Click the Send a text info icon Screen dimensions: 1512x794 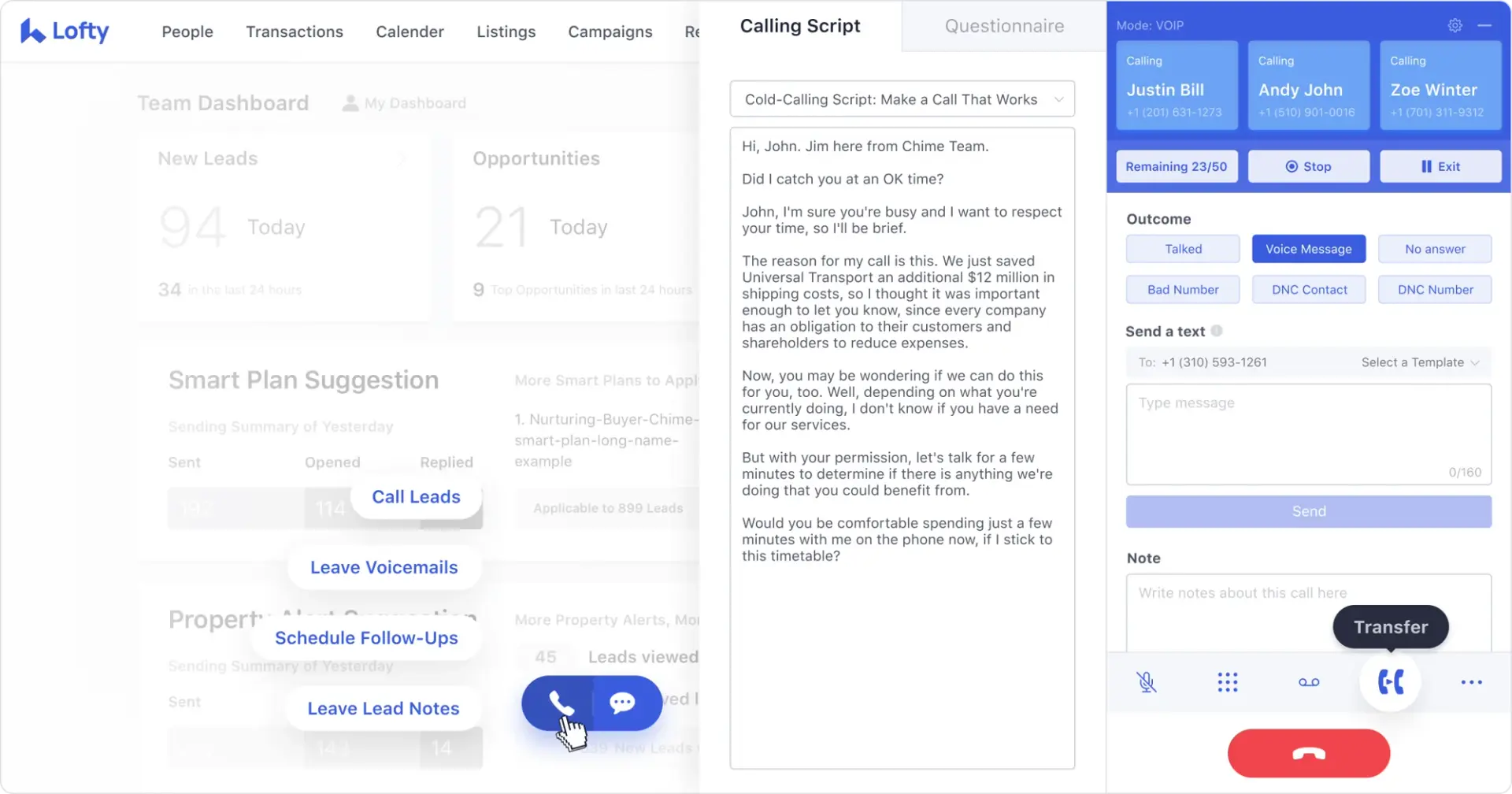click(x=1217, y=331)
